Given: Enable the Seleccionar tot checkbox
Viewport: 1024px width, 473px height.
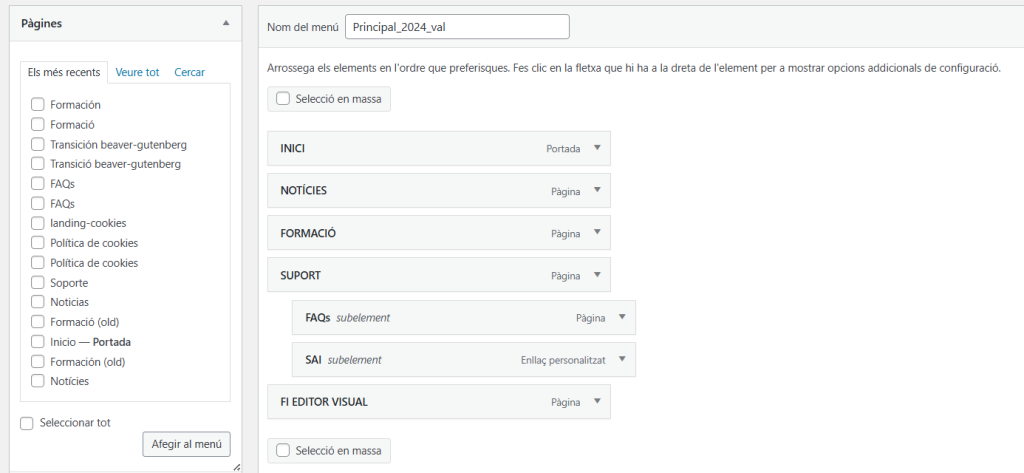Looking at the screenshot, I should point(27,423).
